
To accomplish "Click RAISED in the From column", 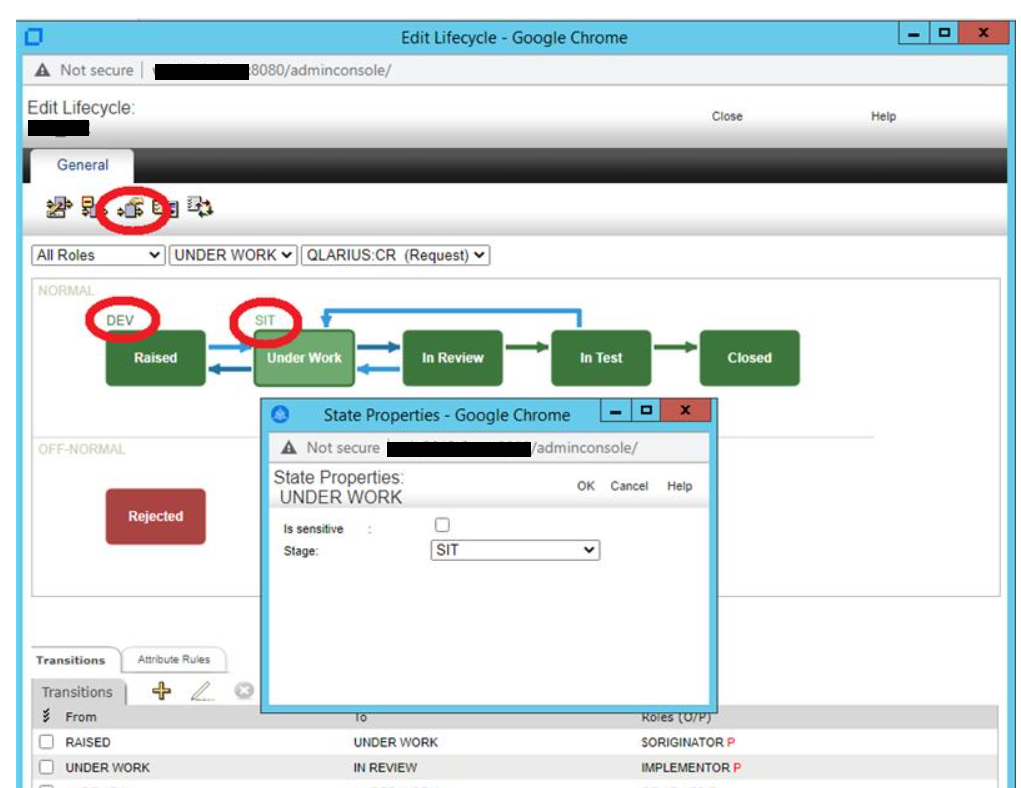I will (x=88, y=742).
